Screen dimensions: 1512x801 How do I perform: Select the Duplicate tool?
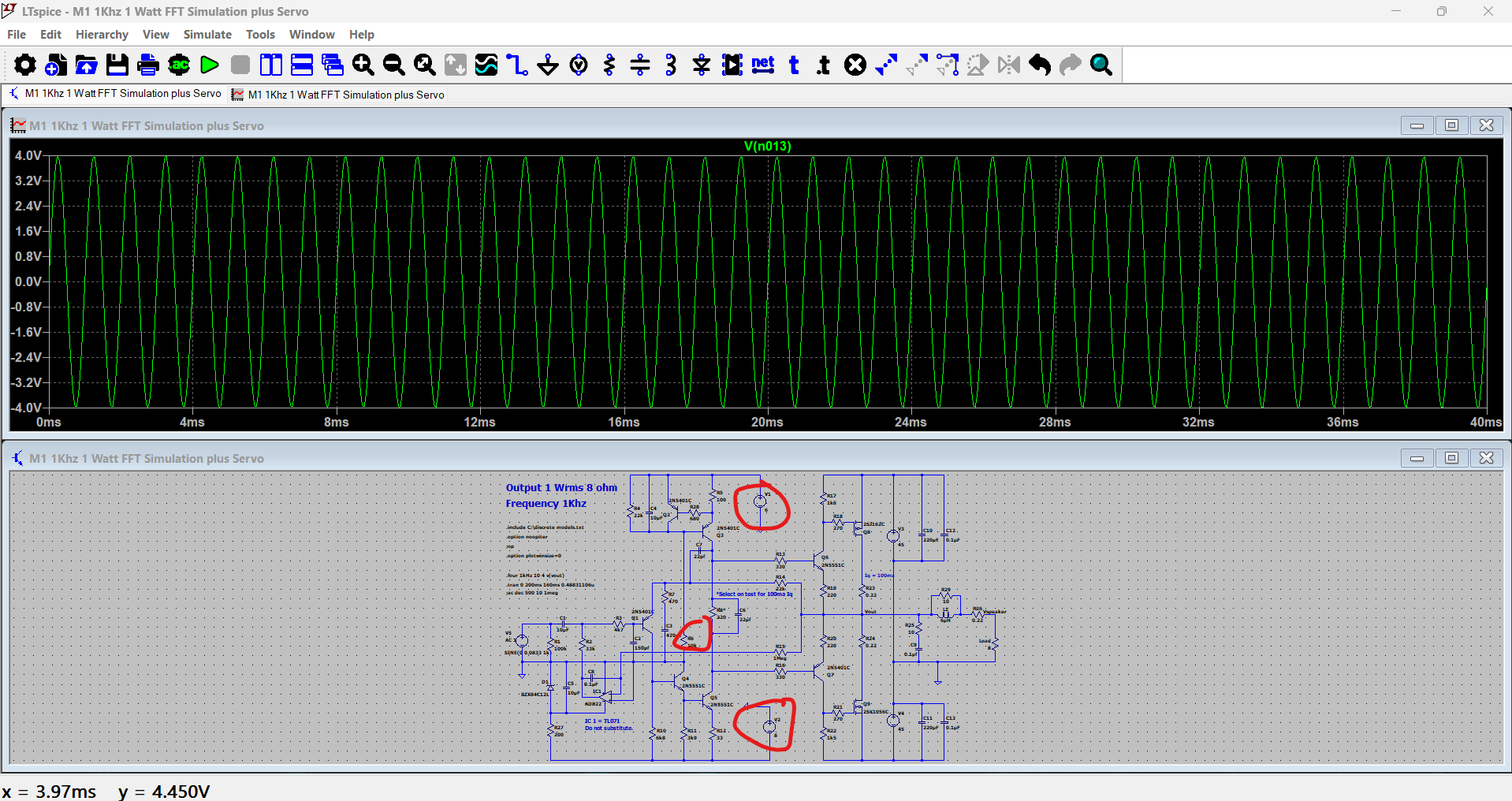886,65
